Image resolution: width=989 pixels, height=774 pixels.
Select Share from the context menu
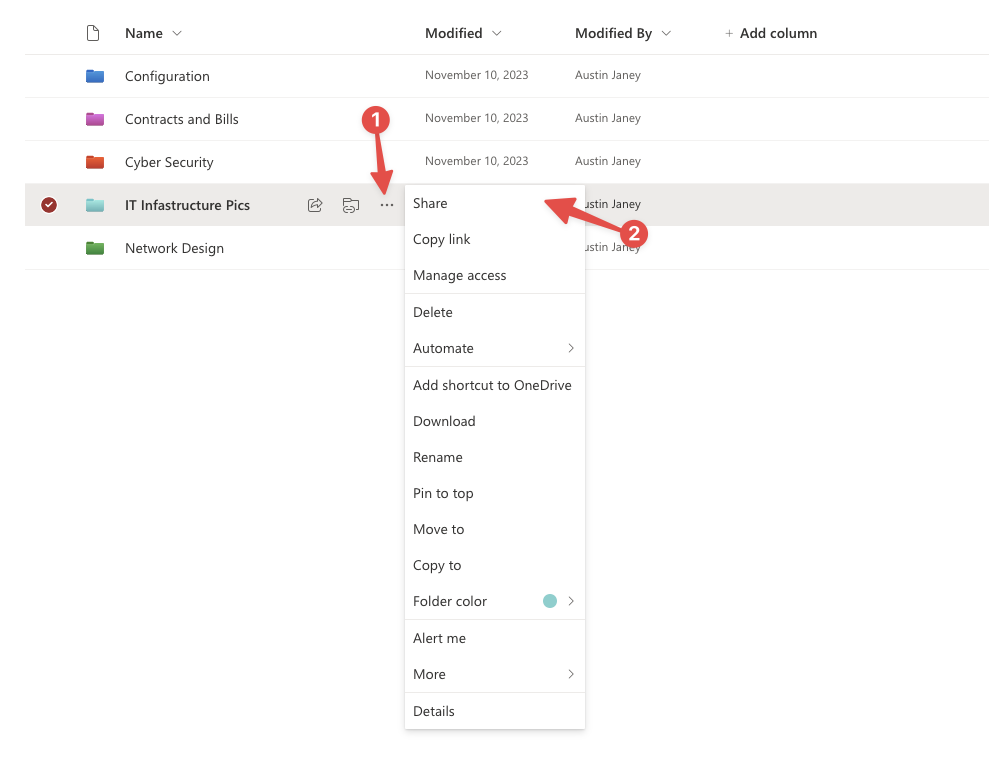431,203
